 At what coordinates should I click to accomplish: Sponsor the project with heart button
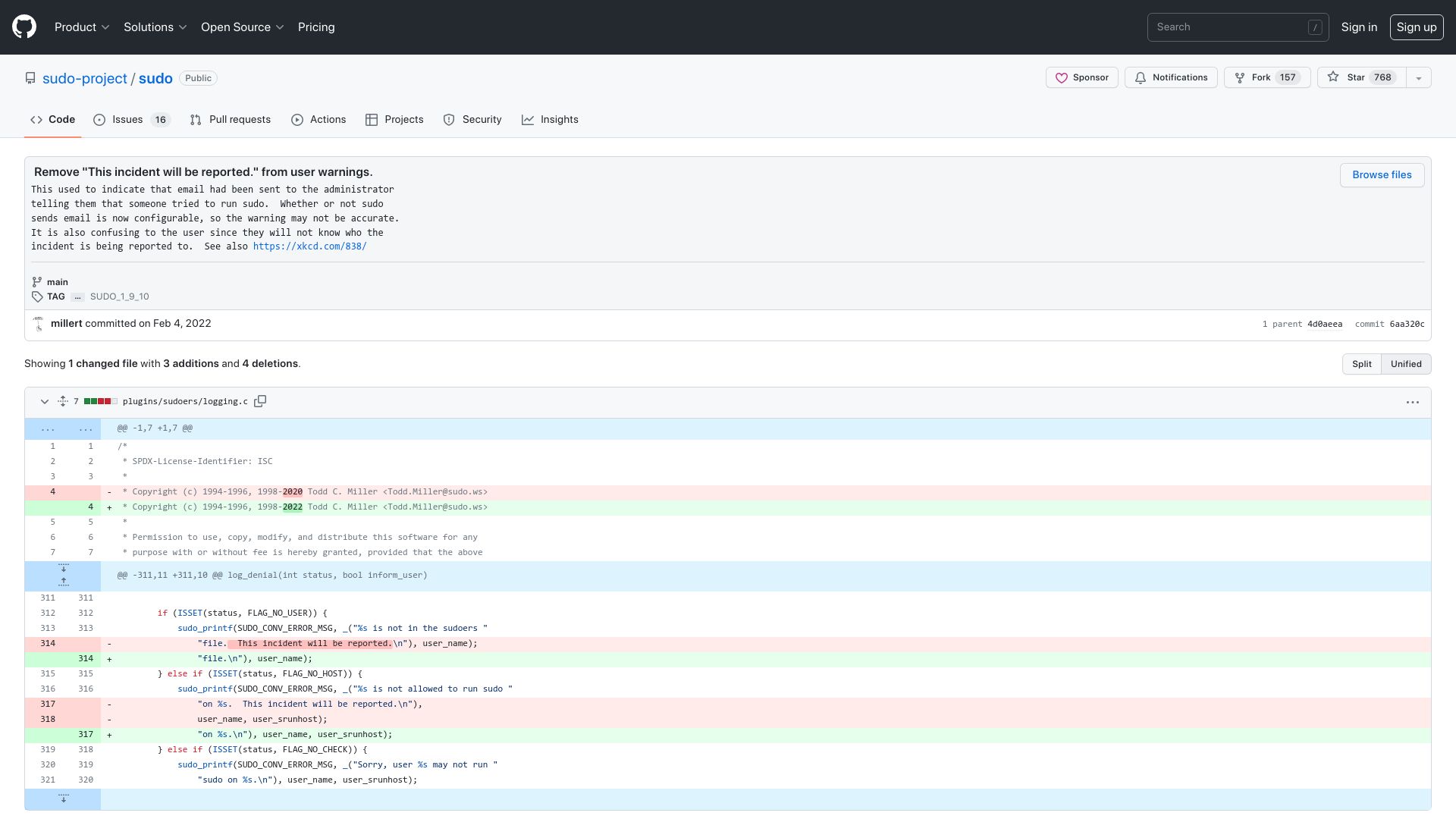point(1081,77)
